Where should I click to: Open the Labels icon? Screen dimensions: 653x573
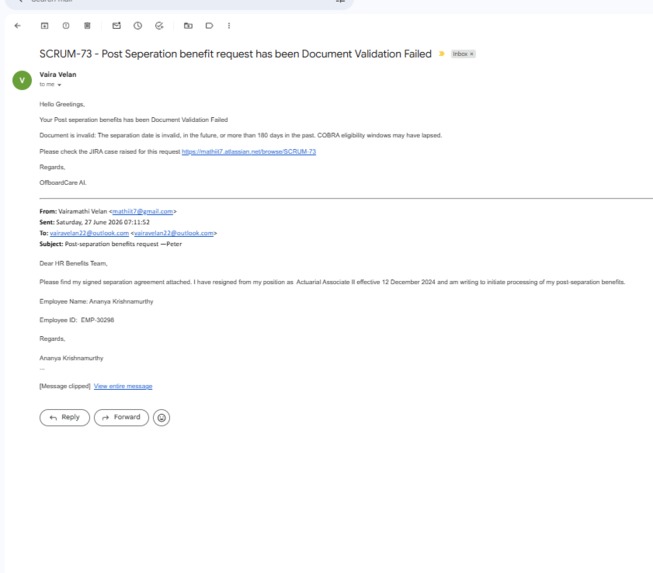point(209,26)
